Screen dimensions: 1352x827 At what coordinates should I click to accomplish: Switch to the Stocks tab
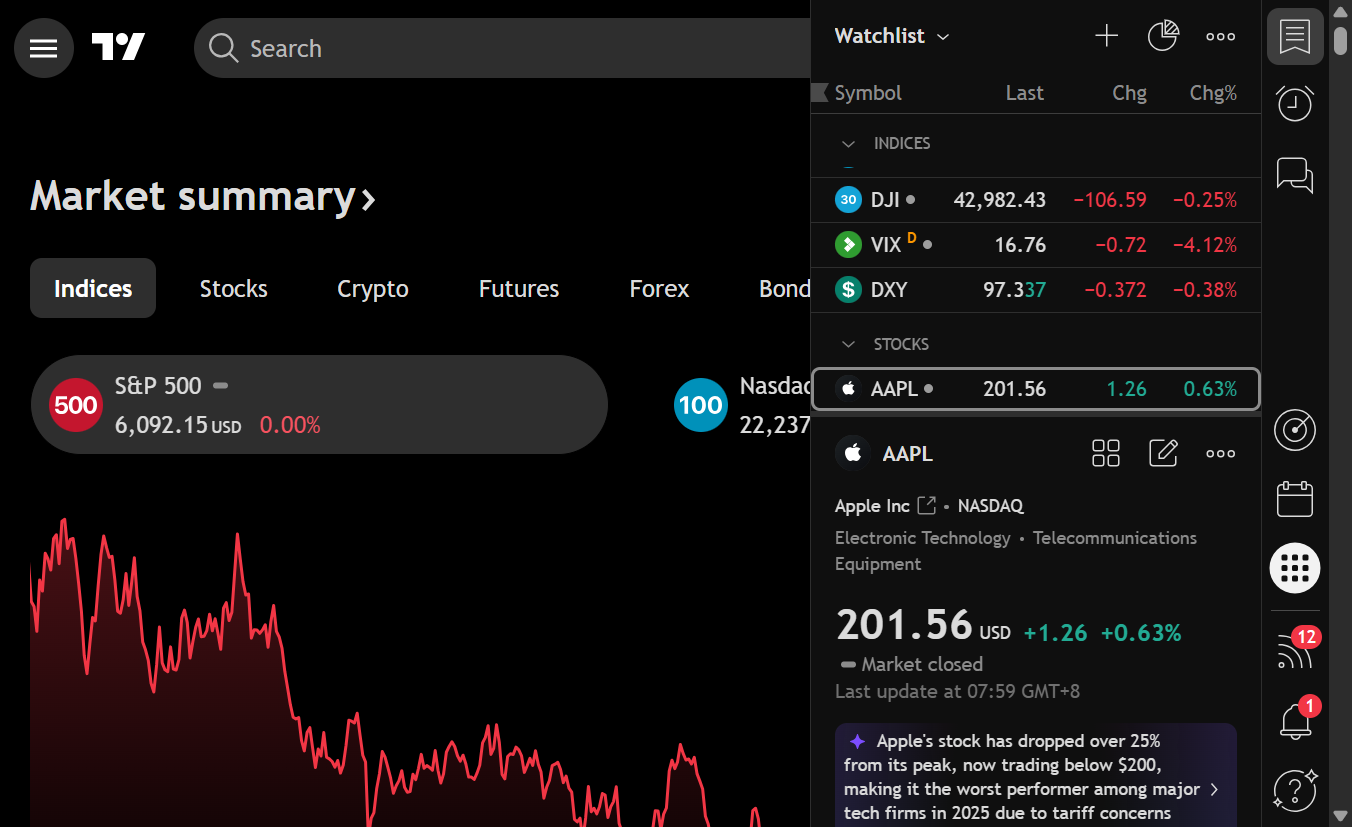[x=234, y=288]
